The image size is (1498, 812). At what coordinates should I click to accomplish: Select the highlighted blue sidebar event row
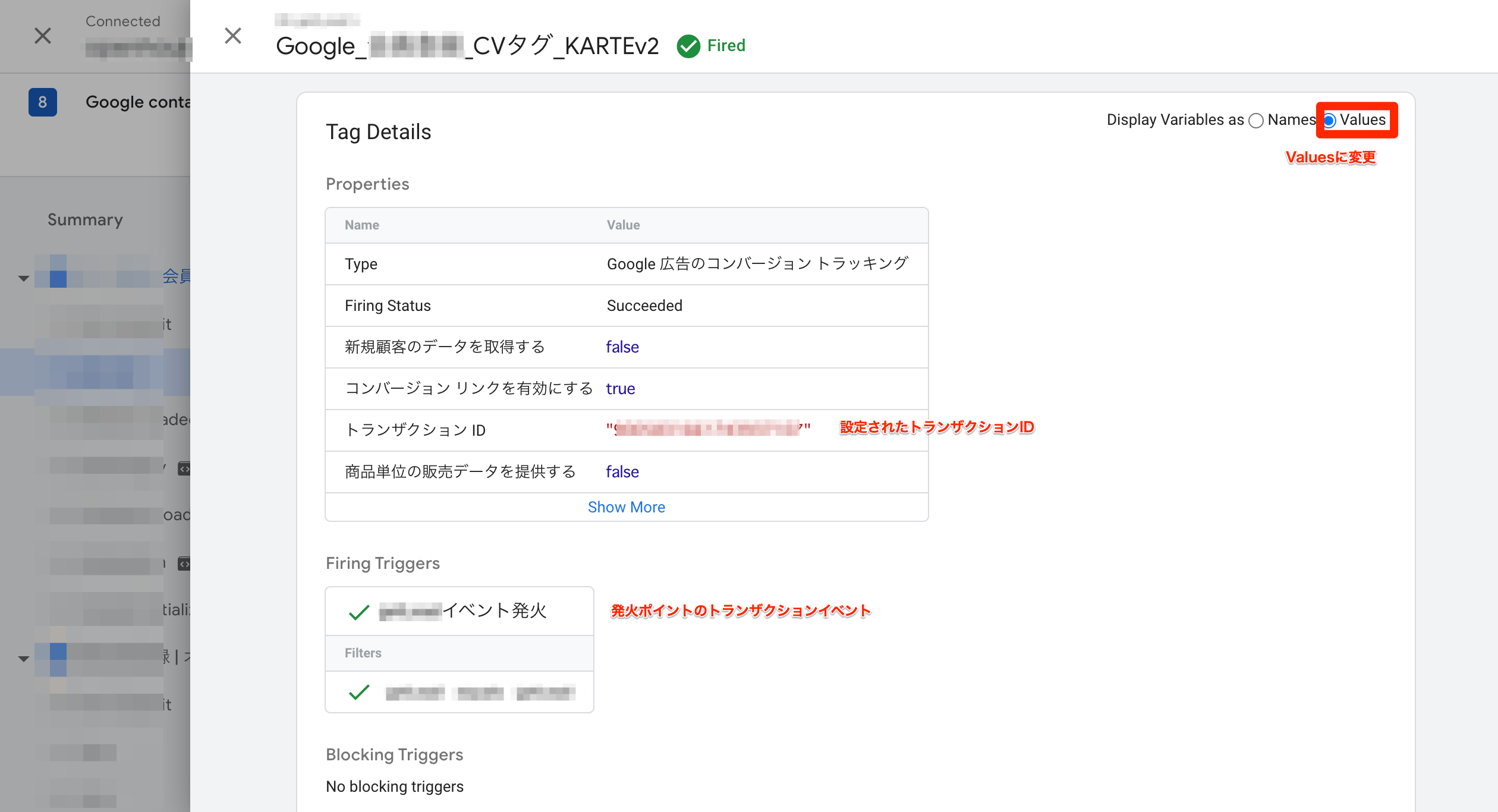(95, 372)
